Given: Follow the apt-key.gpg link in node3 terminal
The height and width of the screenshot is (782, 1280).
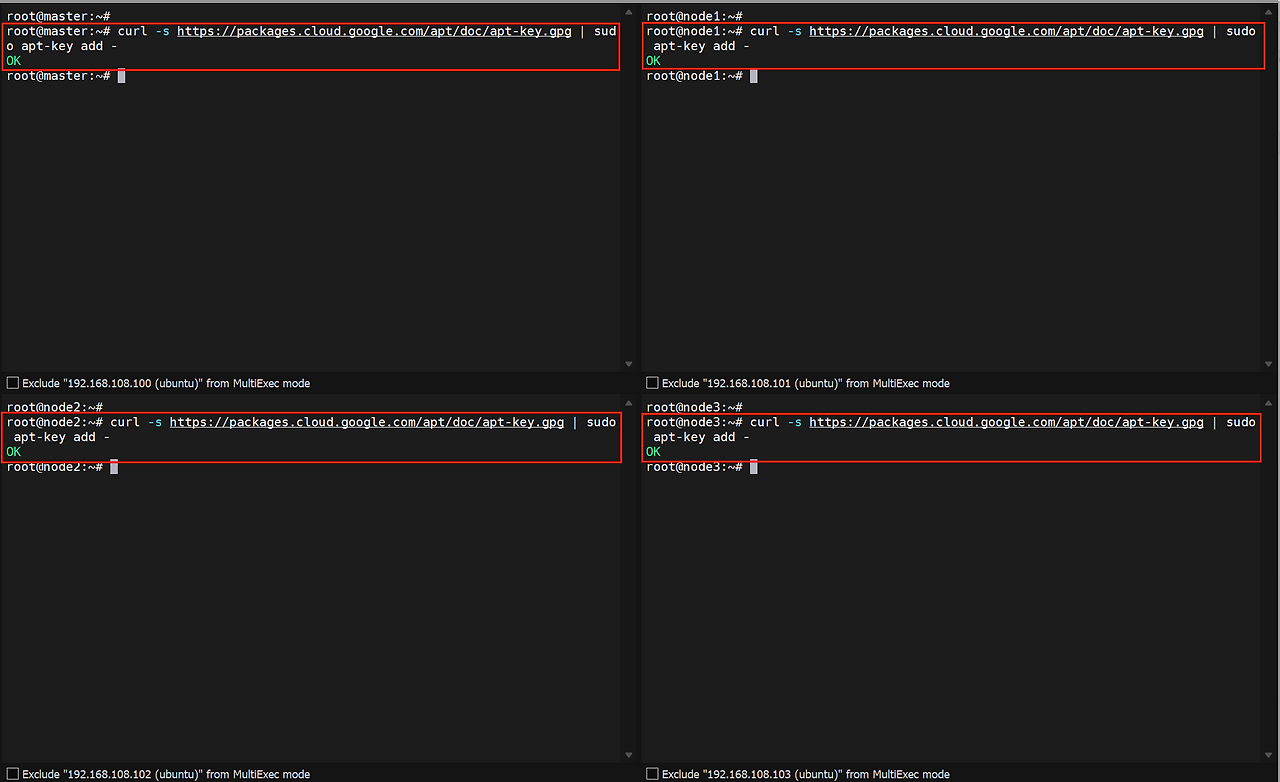Looking at the screenshot, I should [x=1006, y=422].
